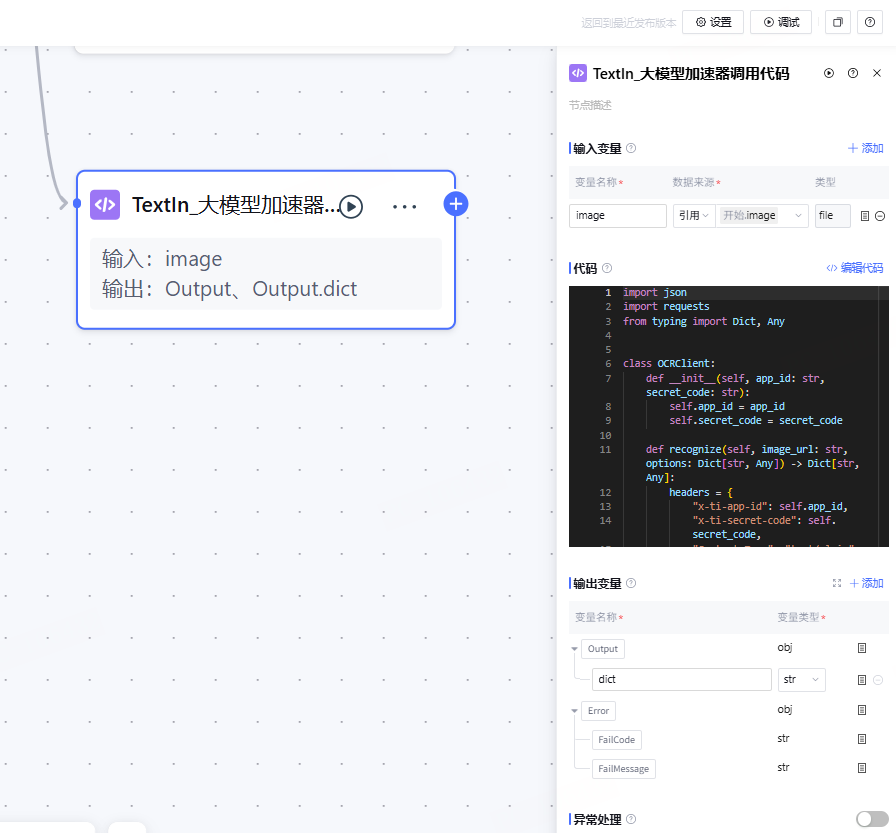This screenshot has width=896, height=833.
Task: Toggle the 异常处理 exception handling switch
Action: click(872, 819)
